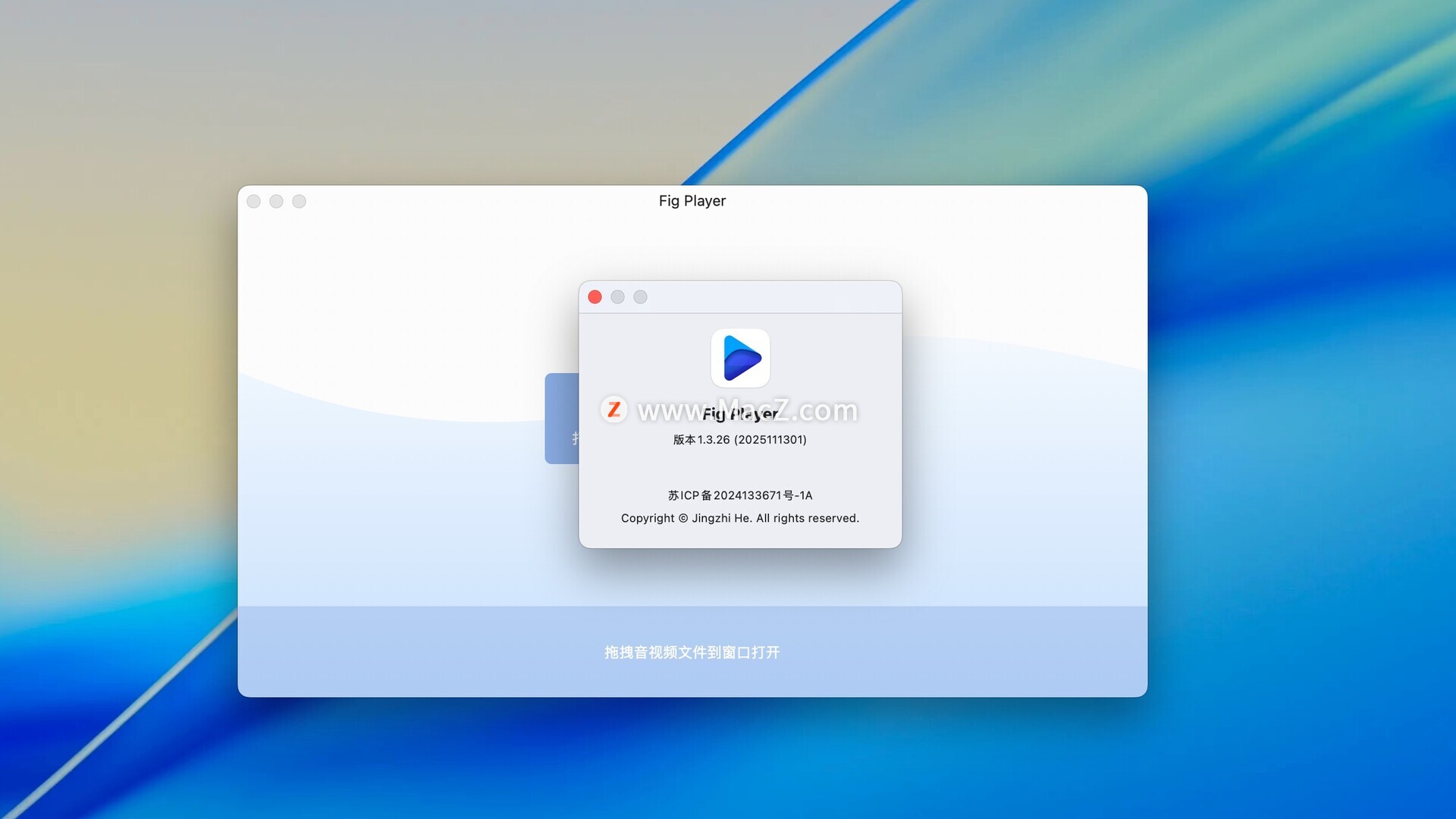This screenshot has height=819, width=1456.
Task: Click the About dialog's grayed minimize button
Action: [618, 297]
